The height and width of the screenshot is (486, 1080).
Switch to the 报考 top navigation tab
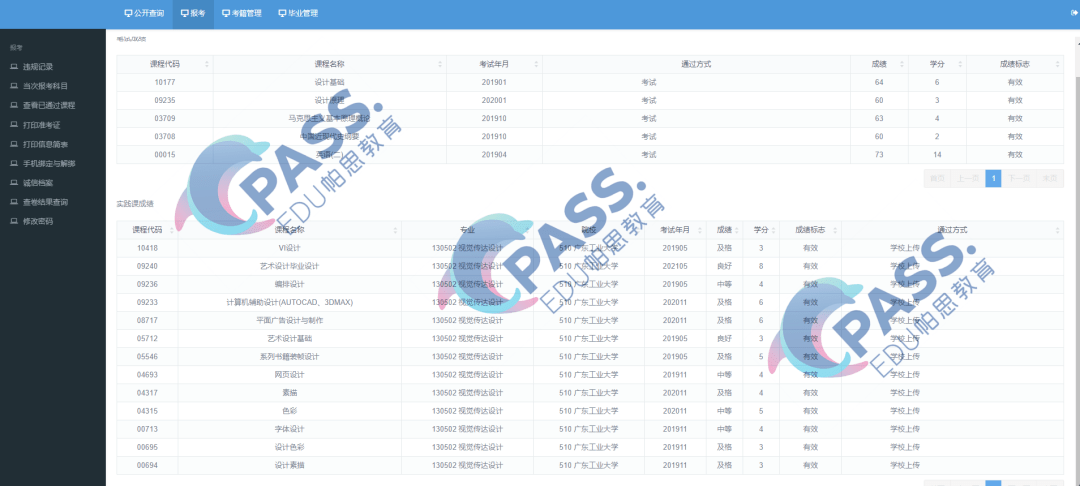pos(193,14)
